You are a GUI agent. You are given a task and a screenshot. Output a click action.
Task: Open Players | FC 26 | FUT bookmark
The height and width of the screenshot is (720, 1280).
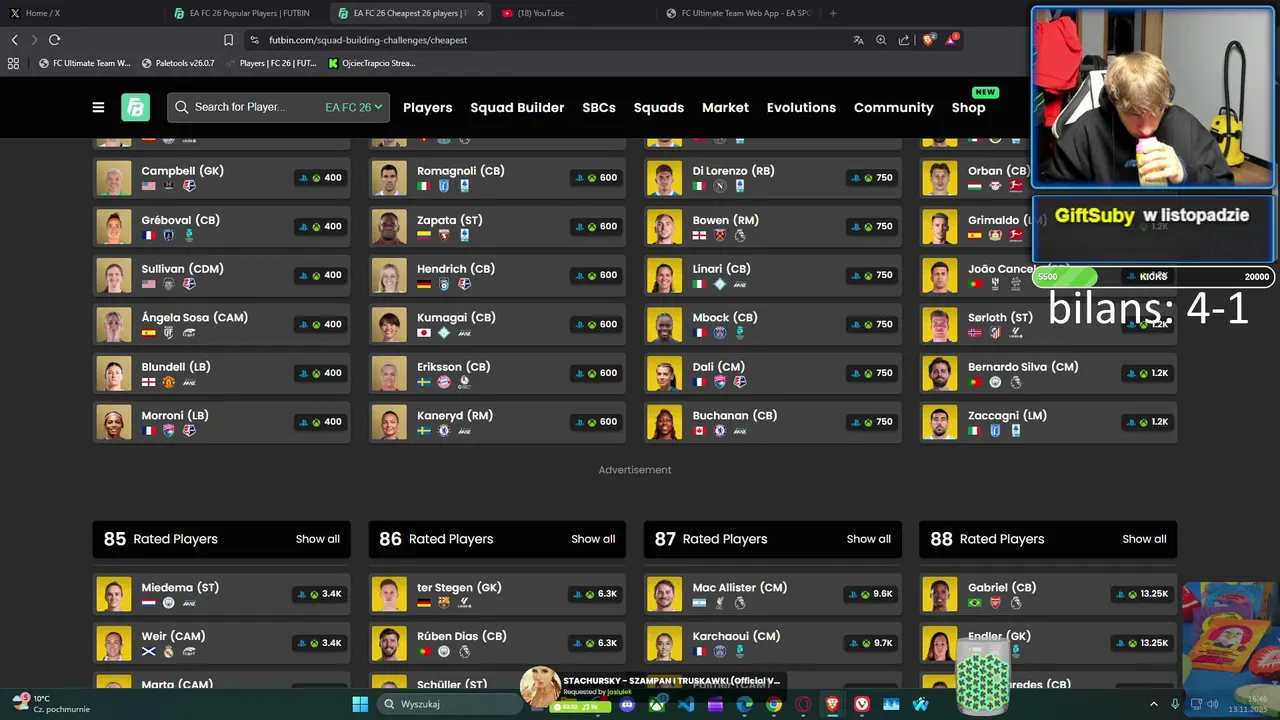pyautogui.click(x=270, y=63)
